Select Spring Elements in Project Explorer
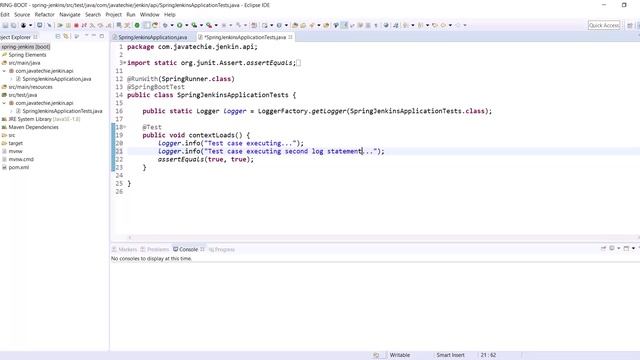Image resolution: width=640 pixels, height=360 pixels. (27, 55)
